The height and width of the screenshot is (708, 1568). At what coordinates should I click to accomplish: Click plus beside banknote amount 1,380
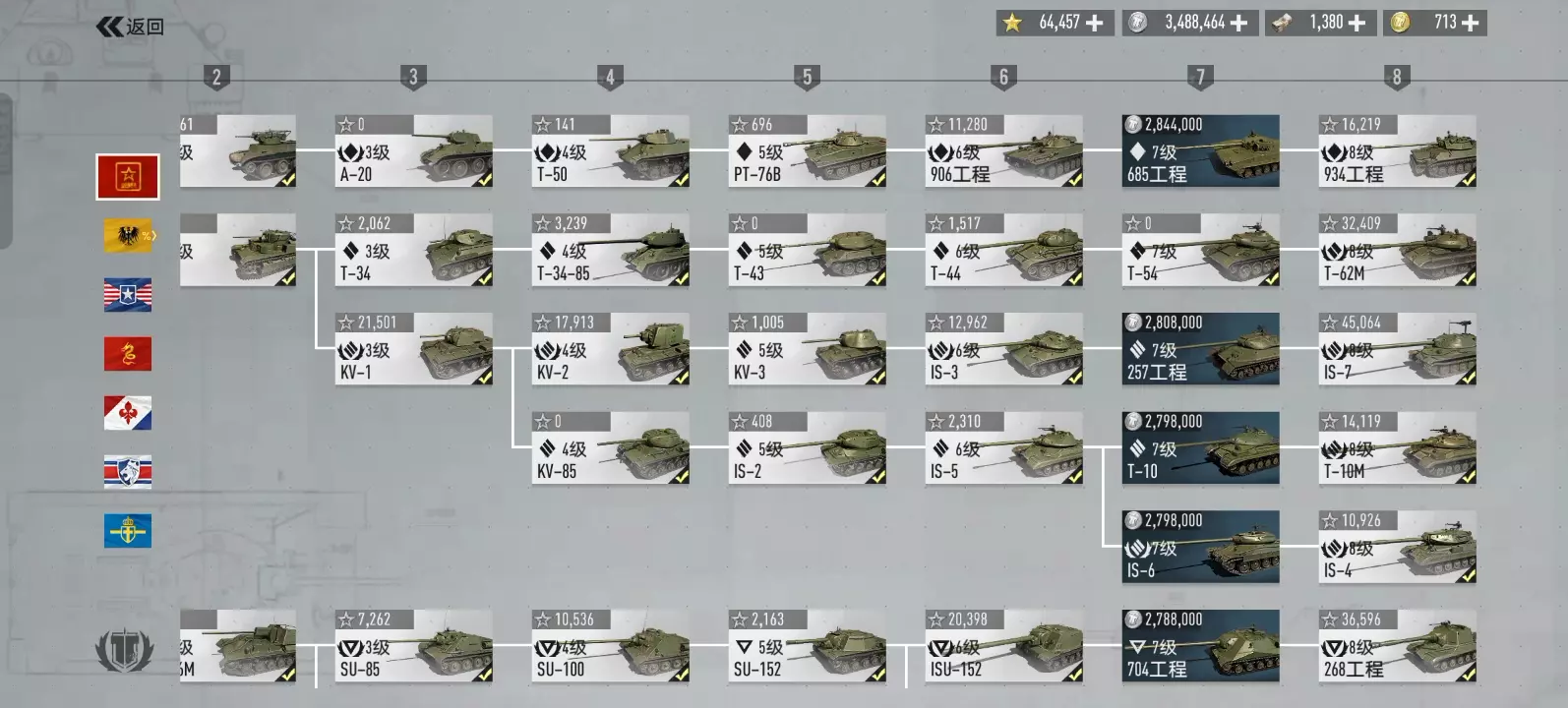[x=1357, y=23]
